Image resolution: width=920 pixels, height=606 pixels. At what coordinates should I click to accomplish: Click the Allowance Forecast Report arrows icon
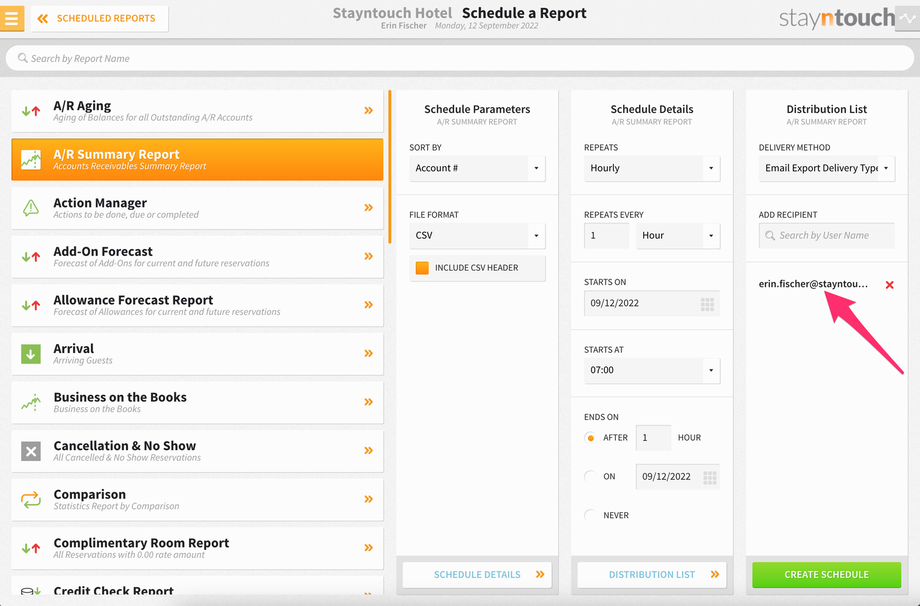(x=31, y=305)
